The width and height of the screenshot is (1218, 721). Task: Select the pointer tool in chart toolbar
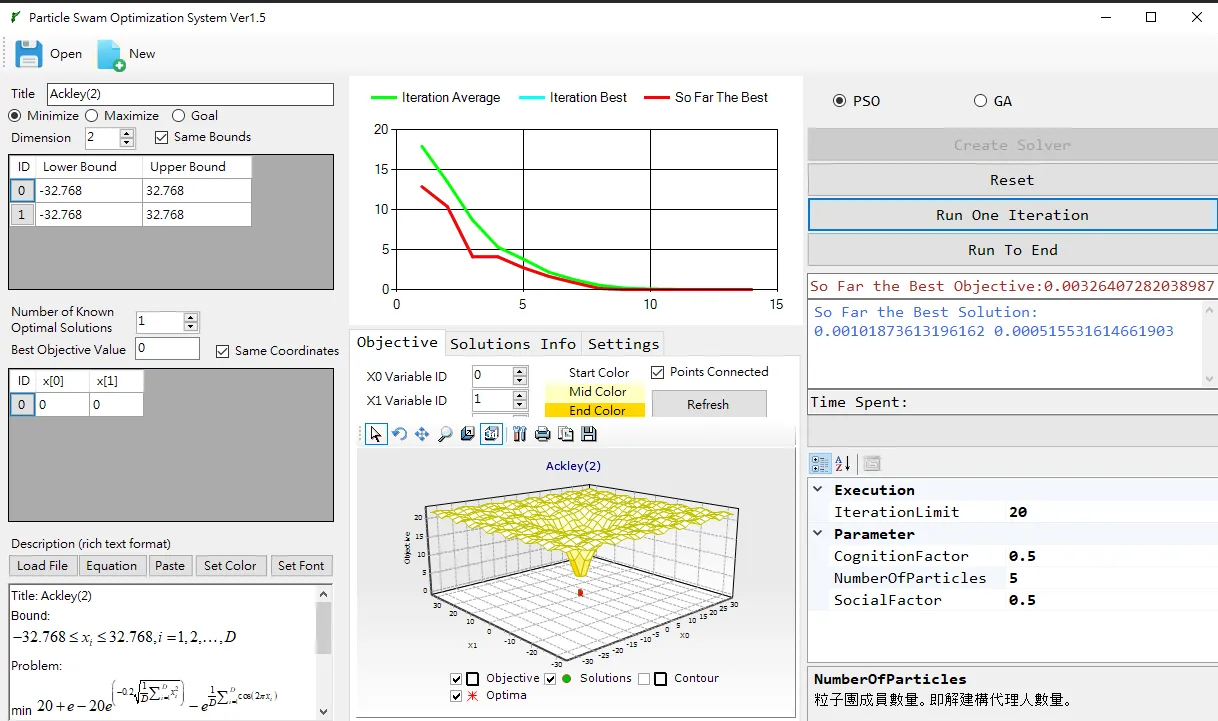[376, 434]
